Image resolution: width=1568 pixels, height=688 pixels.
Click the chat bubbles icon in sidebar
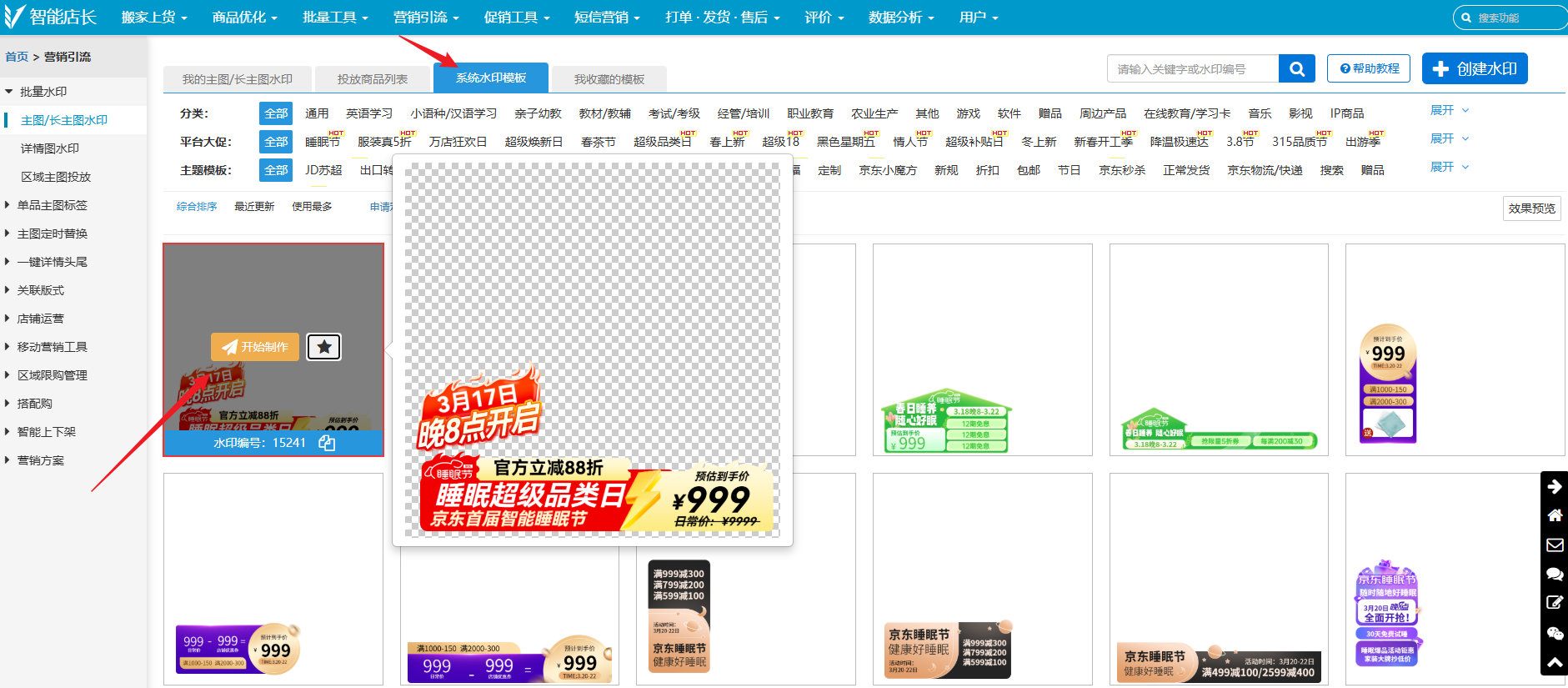point(1554,574)
